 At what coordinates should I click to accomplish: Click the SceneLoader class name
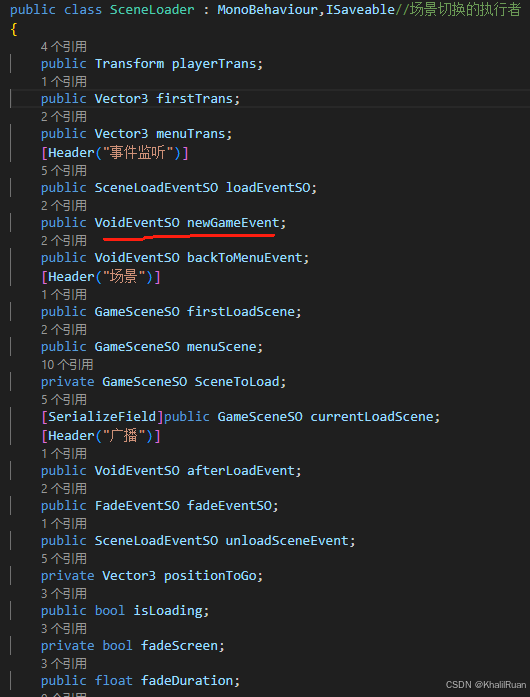(x=152, y=10)
